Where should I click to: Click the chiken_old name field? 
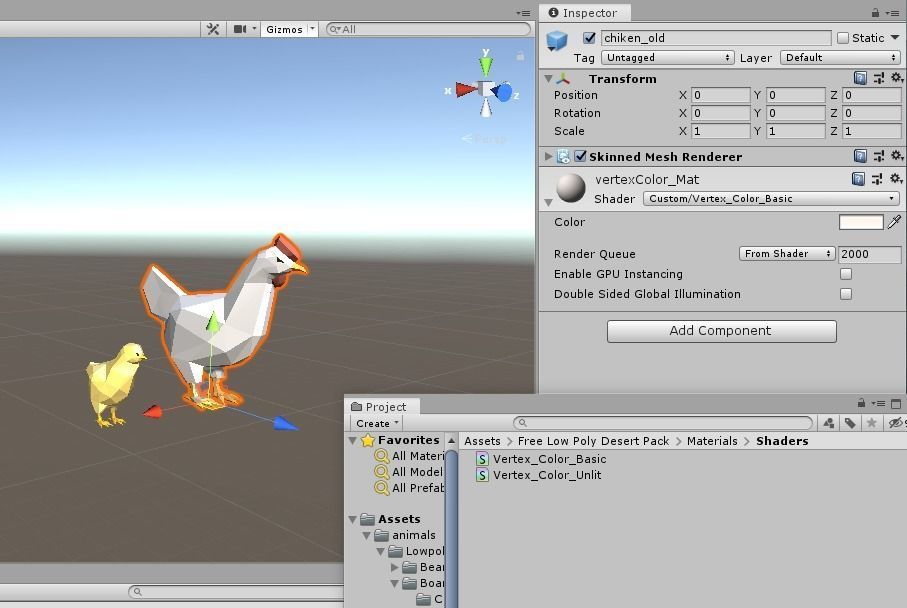[716, 38]
